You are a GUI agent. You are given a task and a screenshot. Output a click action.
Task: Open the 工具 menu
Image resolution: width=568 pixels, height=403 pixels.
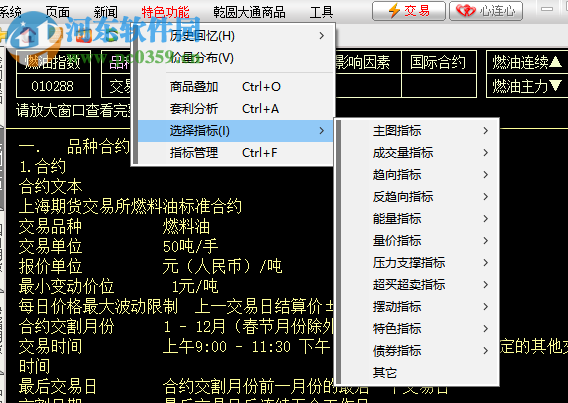pos(321,12)
